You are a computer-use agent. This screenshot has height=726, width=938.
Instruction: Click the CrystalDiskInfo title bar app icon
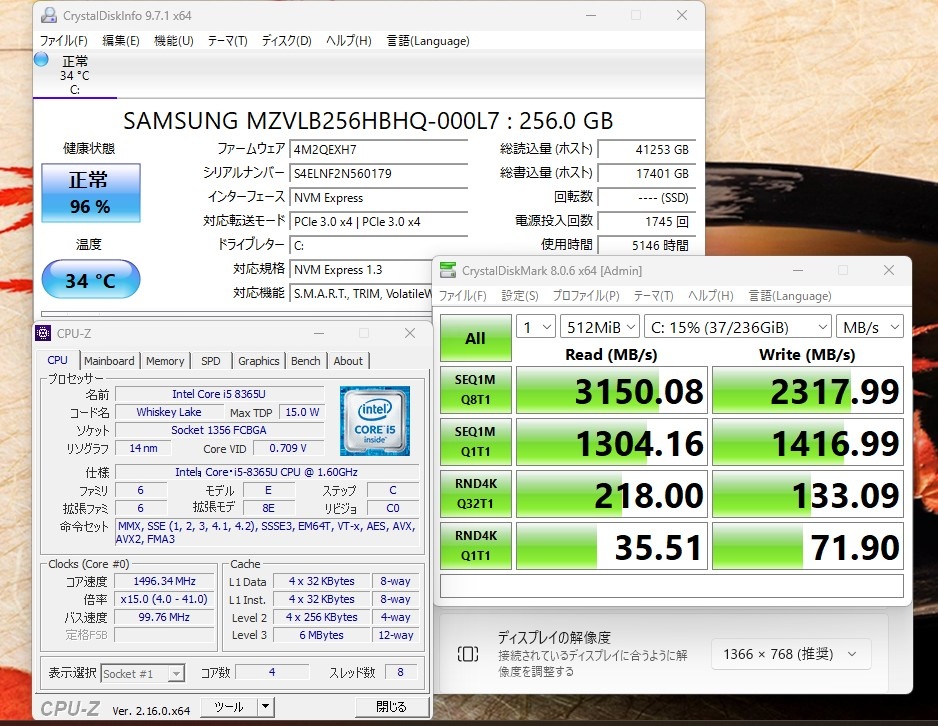pos(48,16)
